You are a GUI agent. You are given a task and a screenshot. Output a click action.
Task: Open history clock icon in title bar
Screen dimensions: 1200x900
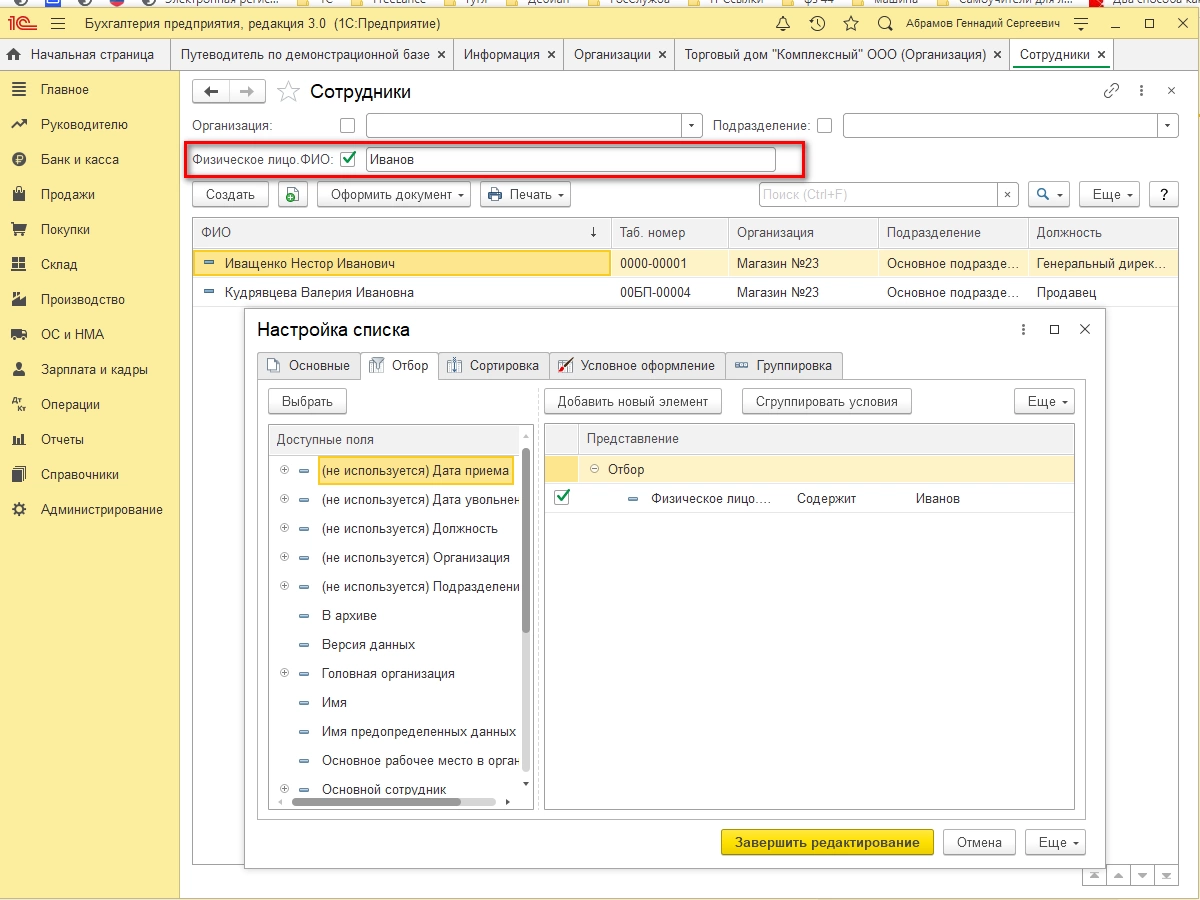click(817, 23)
